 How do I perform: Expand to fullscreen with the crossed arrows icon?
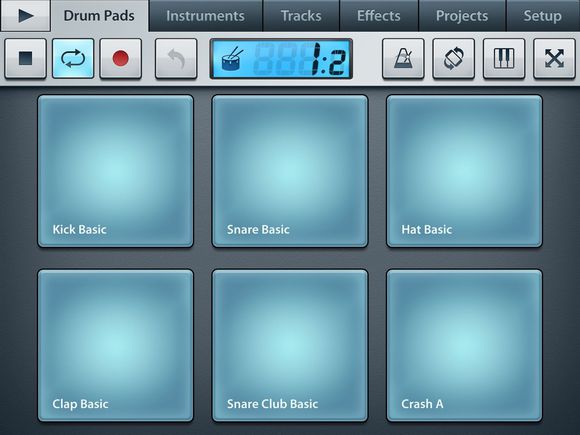554,58
